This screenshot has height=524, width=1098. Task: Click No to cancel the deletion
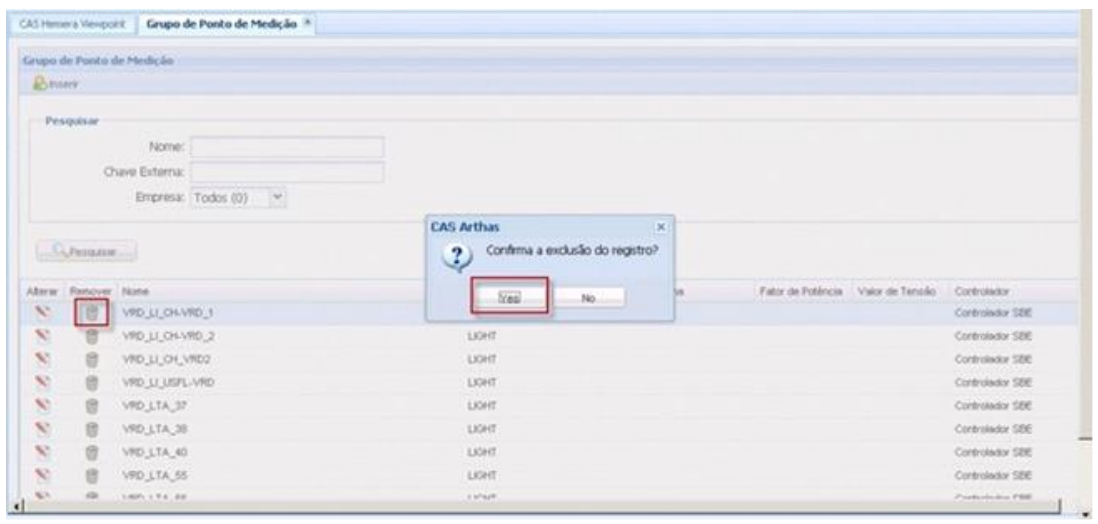588,297
